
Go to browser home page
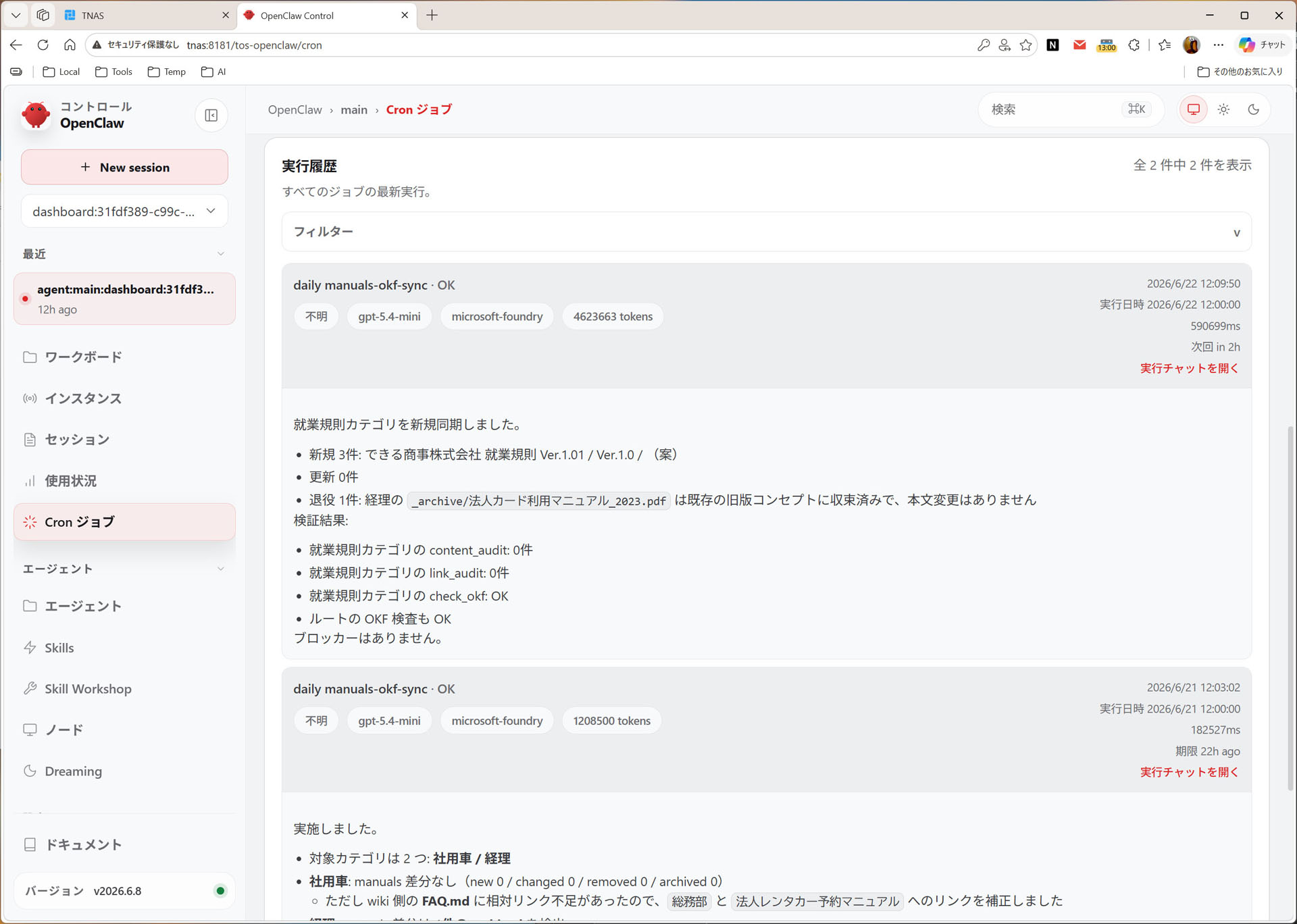[70, 45]
